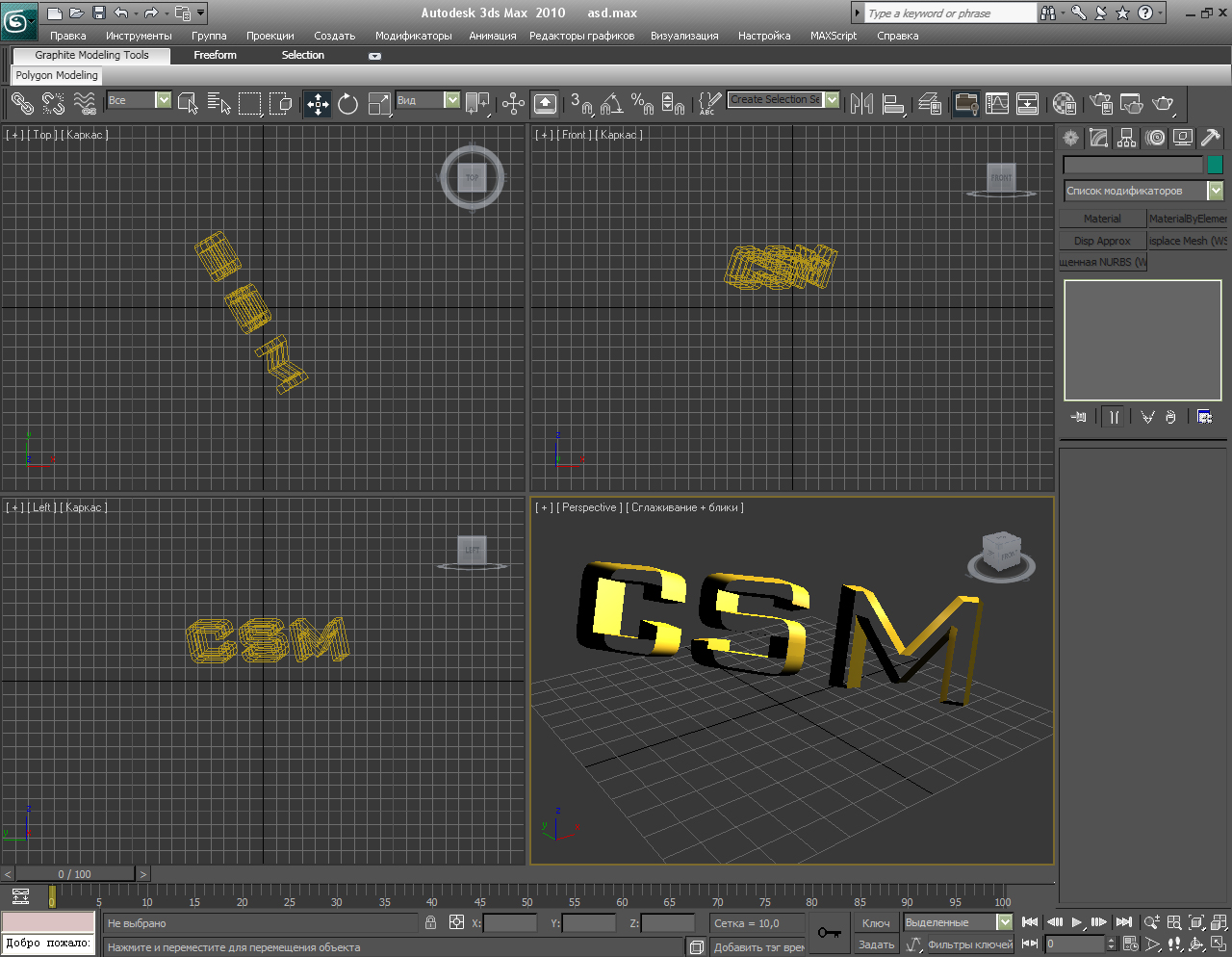Select the Select and Link tool

click(x=22, y=102)
